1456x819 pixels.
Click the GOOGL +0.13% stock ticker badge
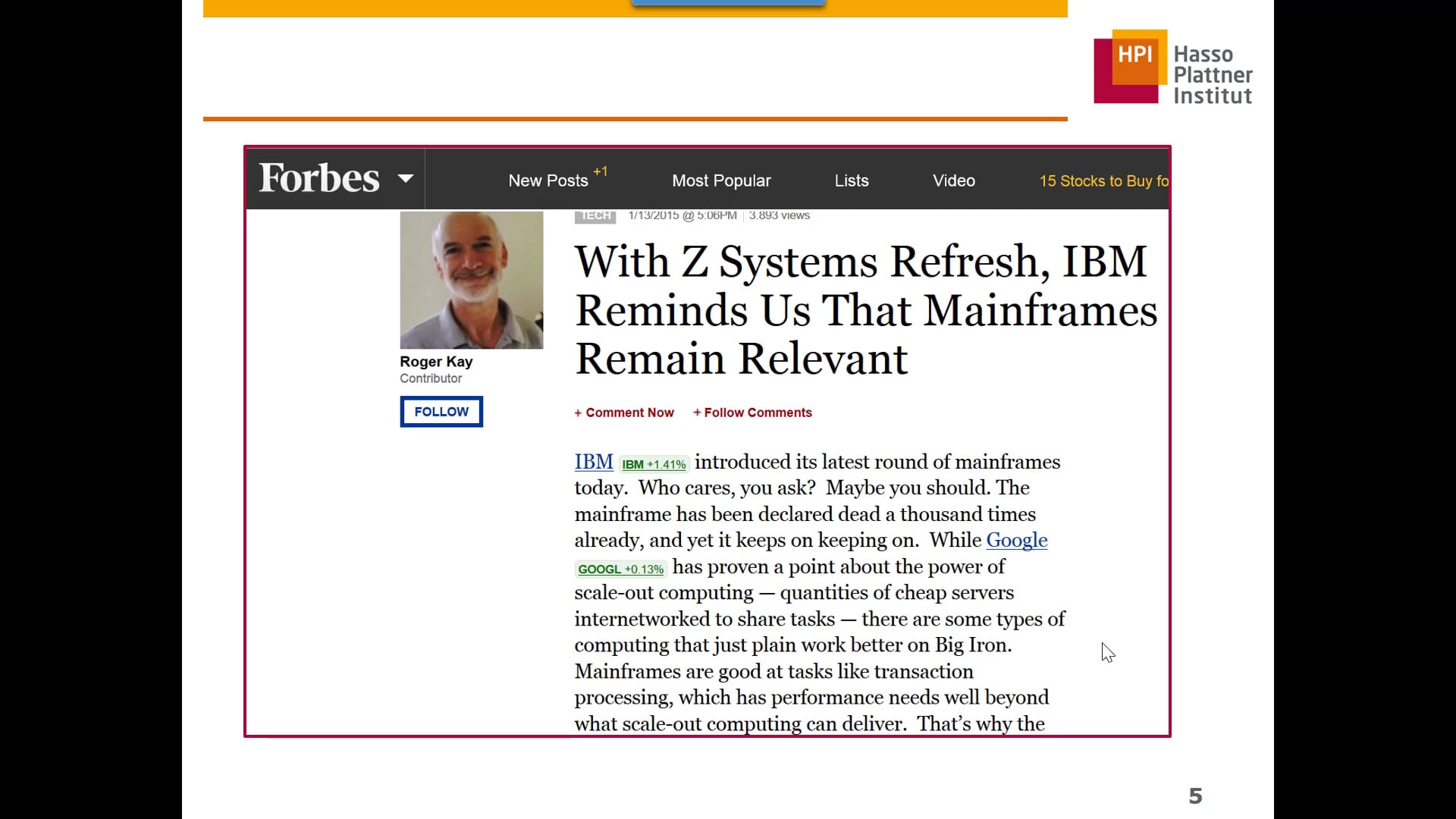[x=620, y=569]
